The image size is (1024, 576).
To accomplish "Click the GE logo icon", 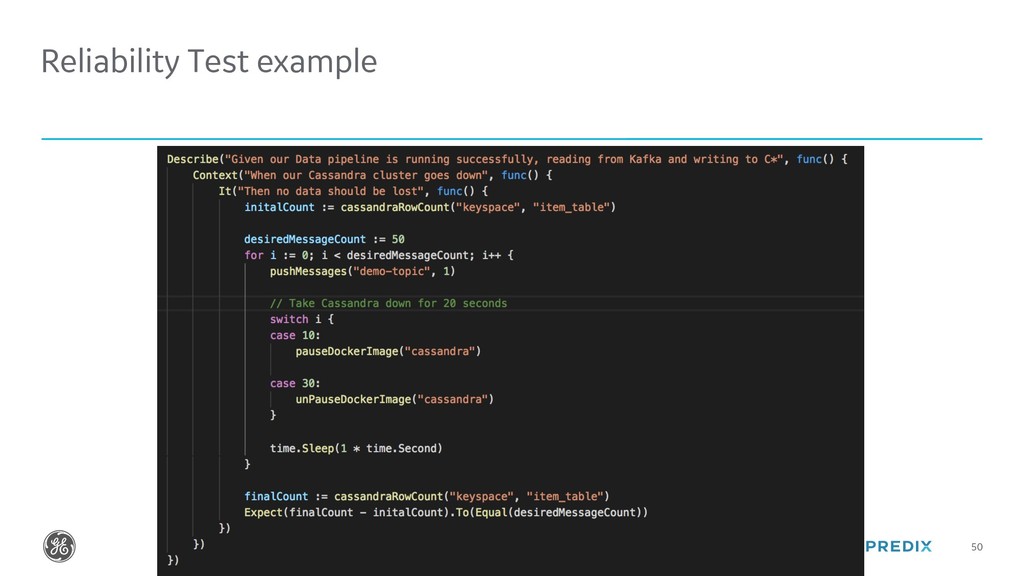I will pyautogui.click(x=59, y=547).
